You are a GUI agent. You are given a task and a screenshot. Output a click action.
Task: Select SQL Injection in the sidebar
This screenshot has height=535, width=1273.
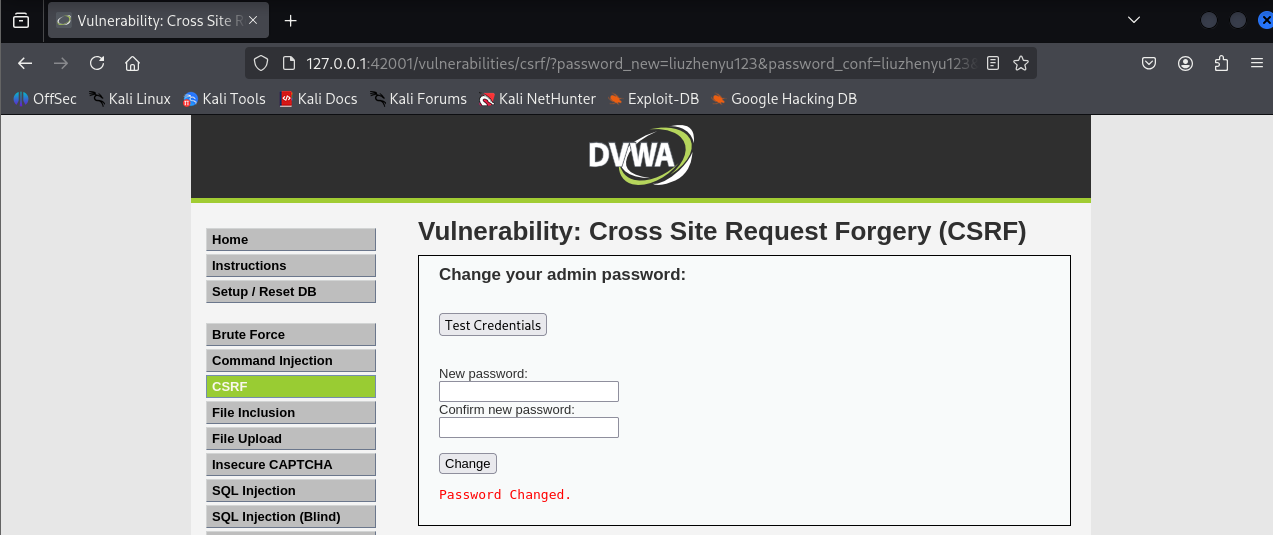[x=291, y=491]
